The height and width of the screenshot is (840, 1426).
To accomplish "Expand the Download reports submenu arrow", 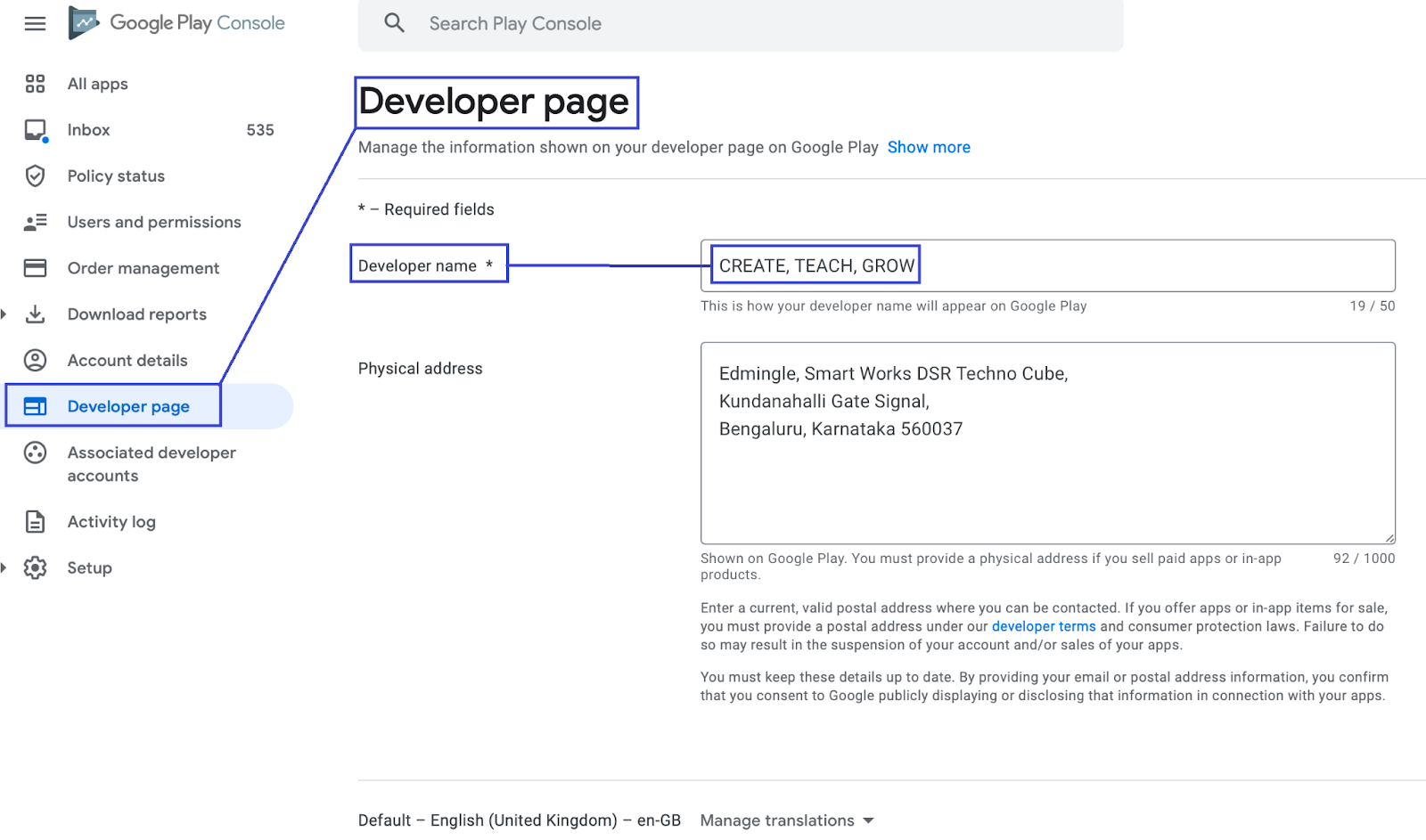I will [x=4, y=314].
